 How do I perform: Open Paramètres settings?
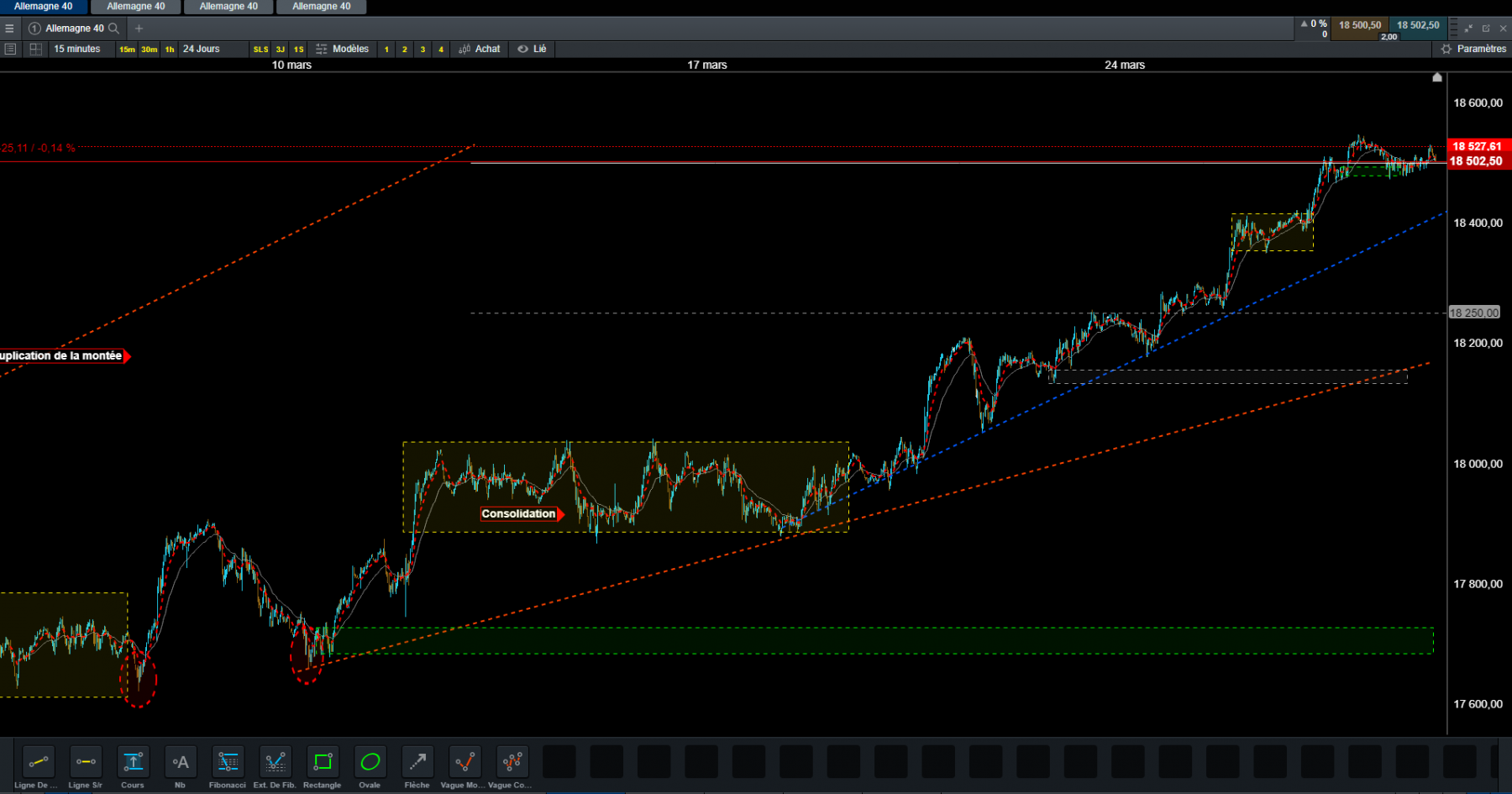point(1474,49)
